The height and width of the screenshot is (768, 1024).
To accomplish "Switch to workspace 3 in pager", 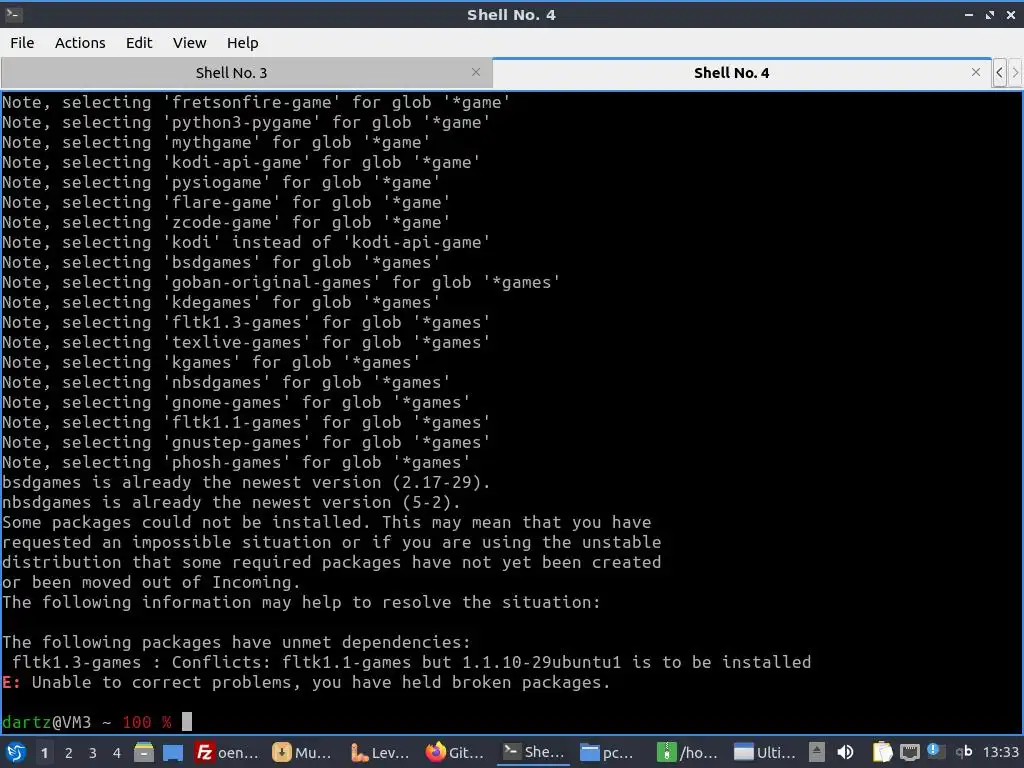I will click(x=93, y=753).
